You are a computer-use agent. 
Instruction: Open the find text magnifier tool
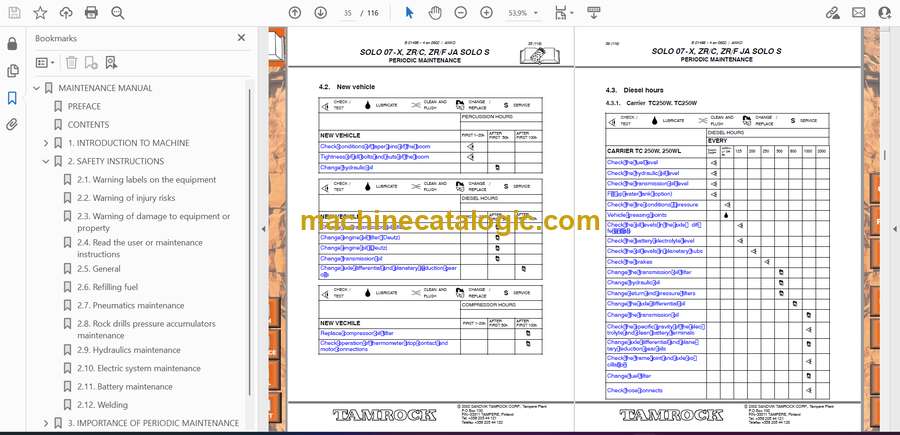(118, 13)
